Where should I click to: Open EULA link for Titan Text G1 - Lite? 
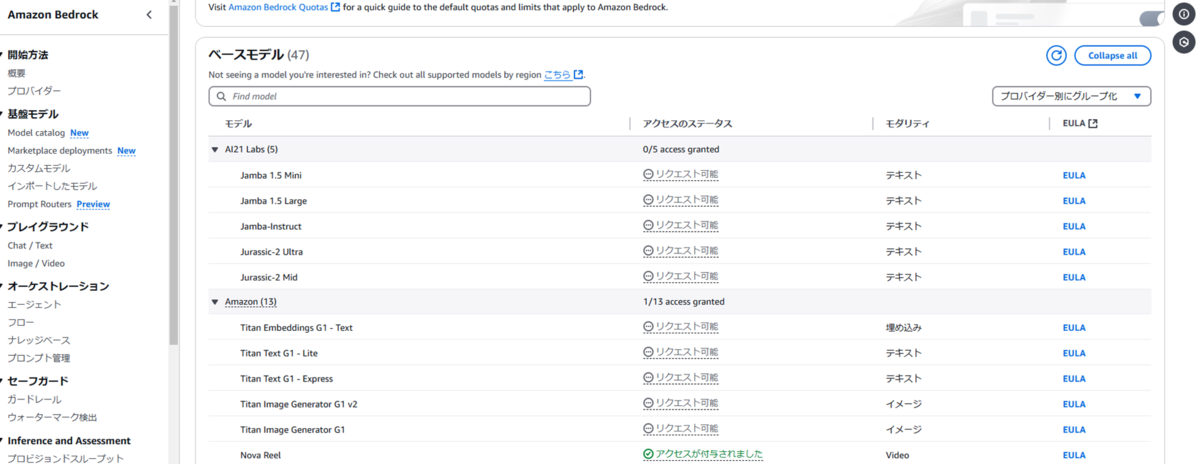[x=1074, y=353]
